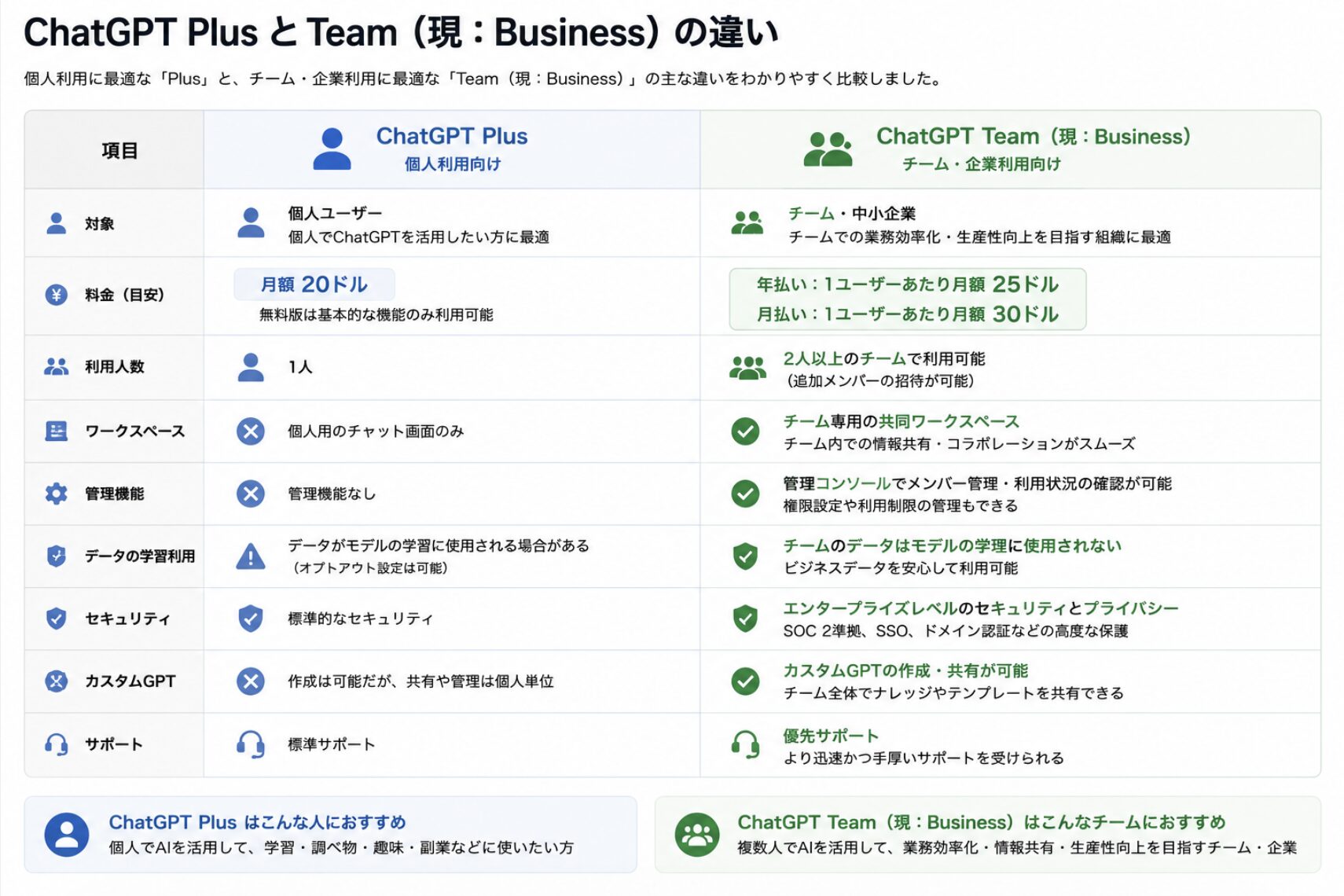Click the blue shield next to 標準的なセキュリティ
Screen dimensions: 1344x896
coord(251,619)
